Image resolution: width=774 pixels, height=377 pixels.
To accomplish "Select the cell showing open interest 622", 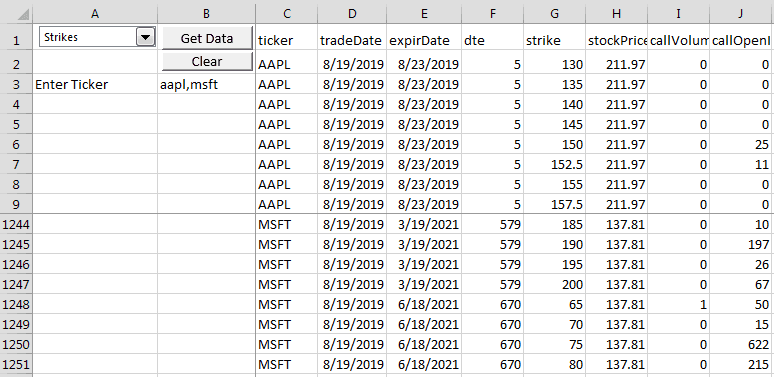I will tap(740, 344).
